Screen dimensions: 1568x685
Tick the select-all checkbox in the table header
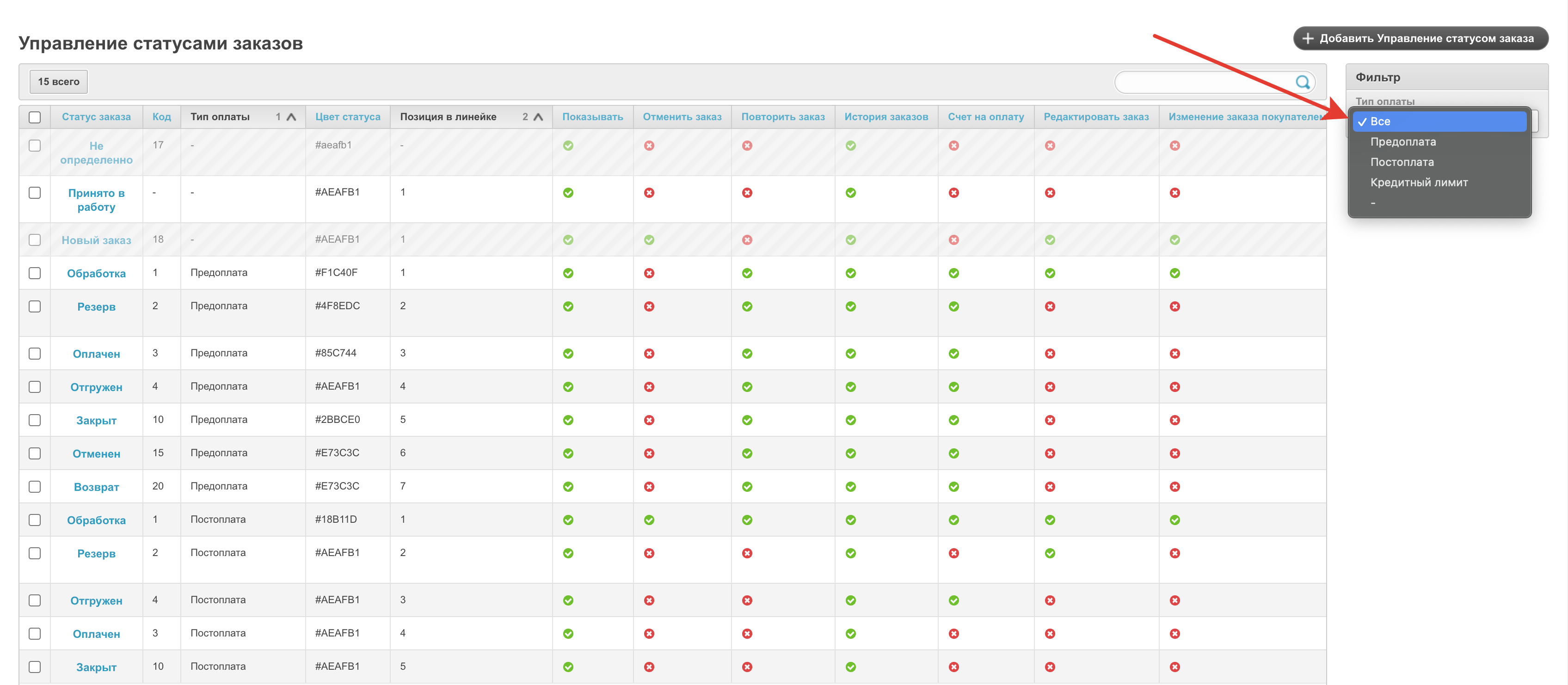tap(35, 117)
